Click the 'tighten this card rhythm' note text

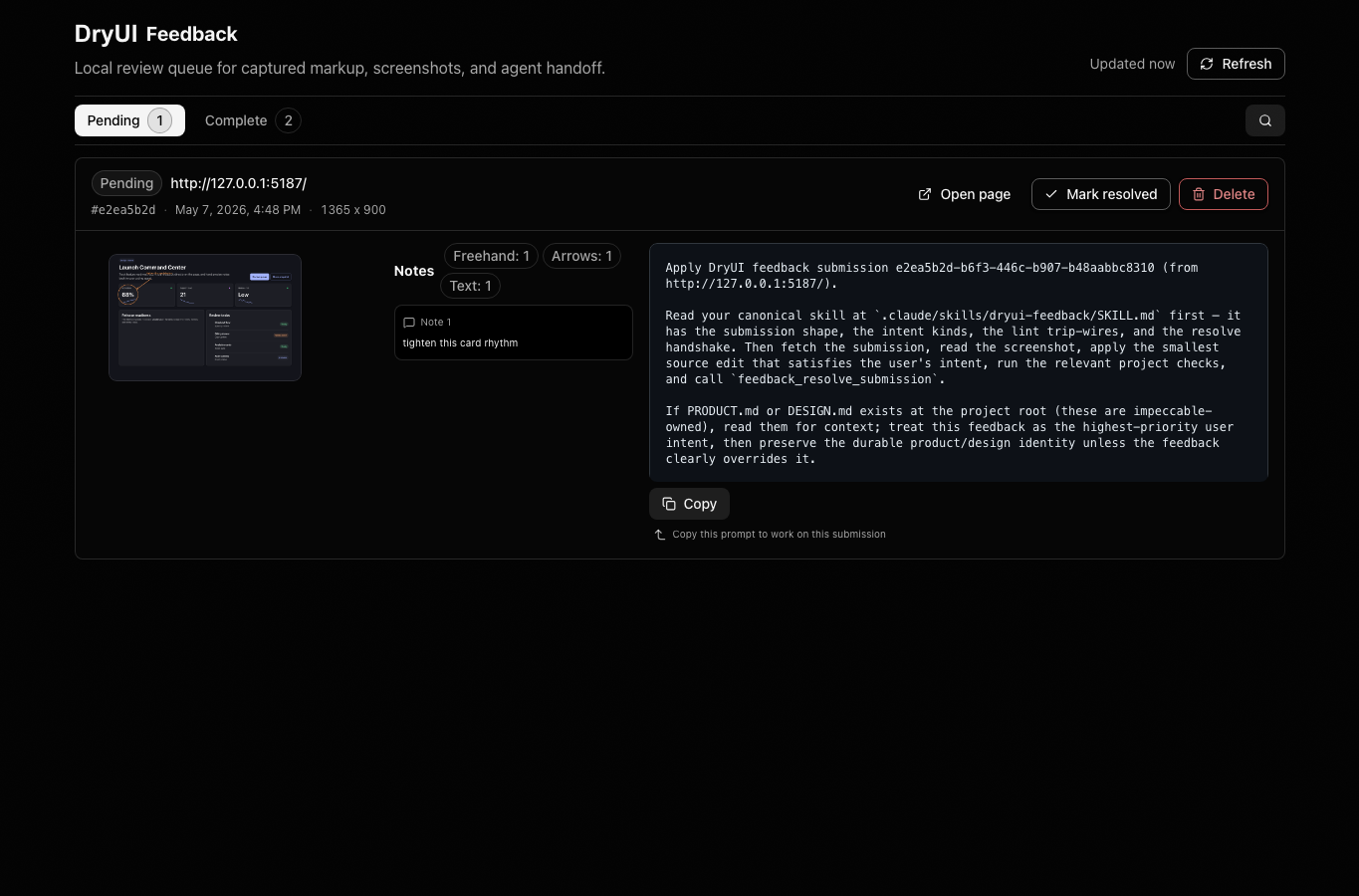coord(460,342)
